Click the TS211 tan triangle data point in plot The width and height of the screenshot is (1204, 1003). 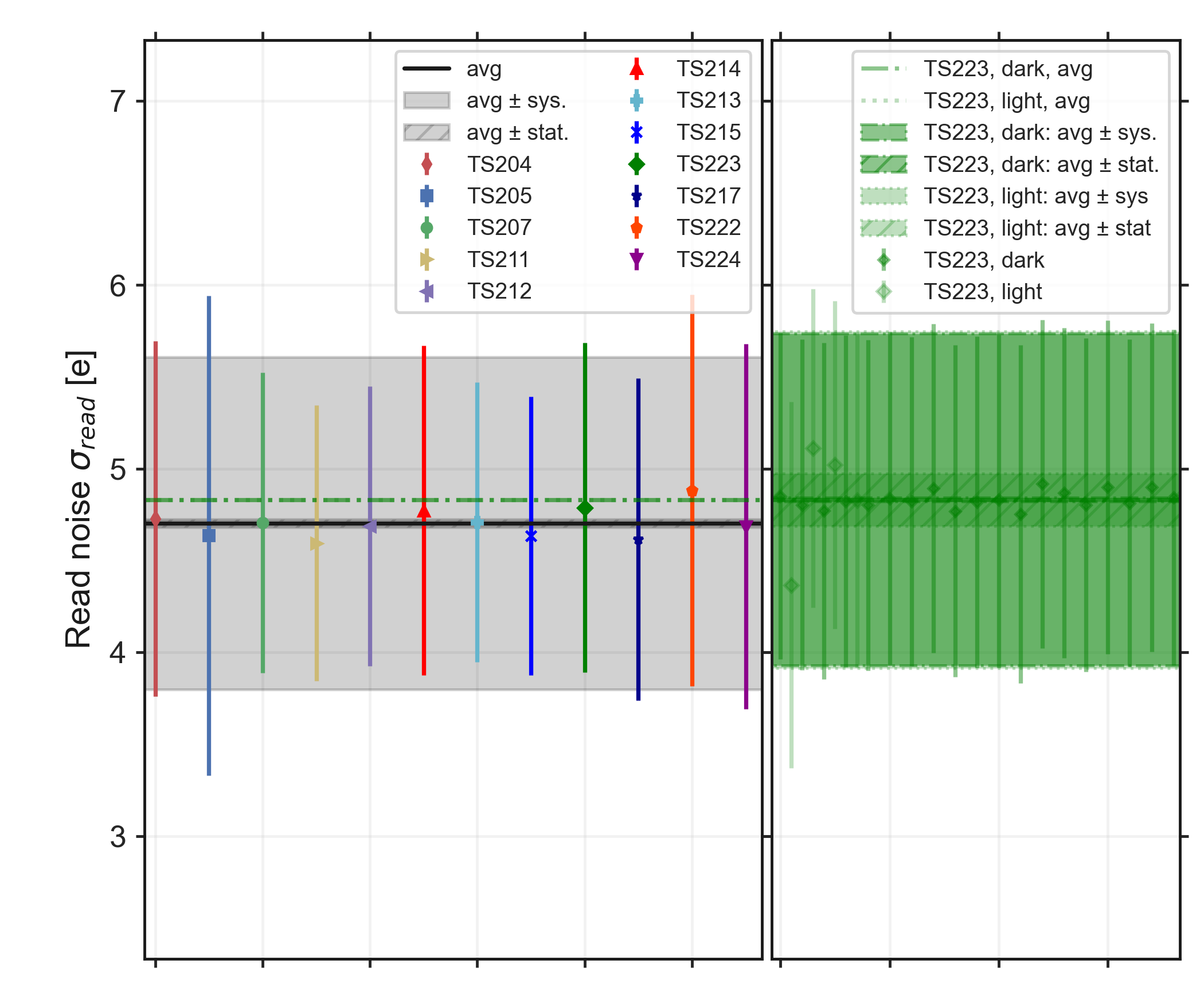point(317,543)
